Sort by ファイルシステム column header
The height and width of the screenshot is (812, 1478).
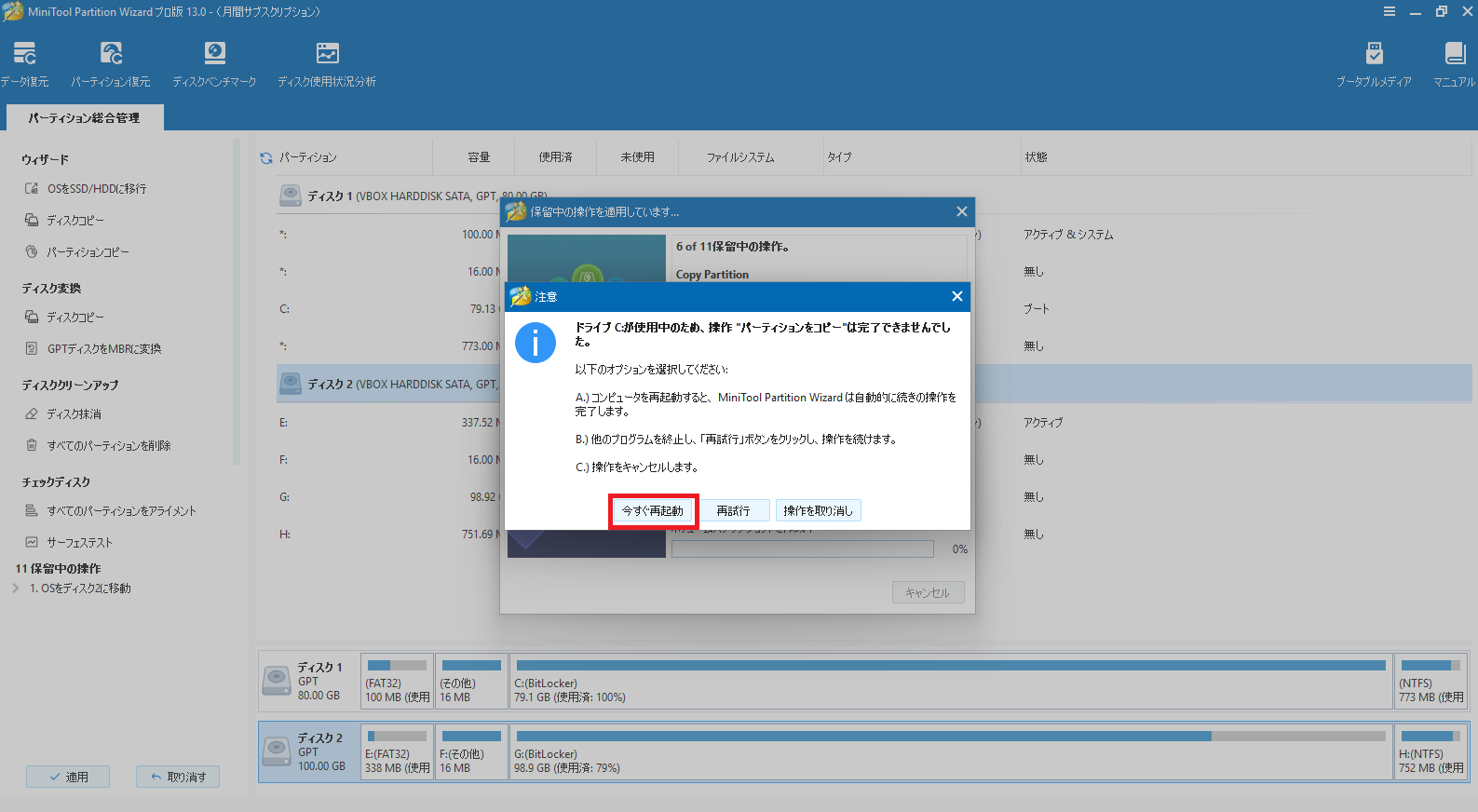[x=740, y=157]
